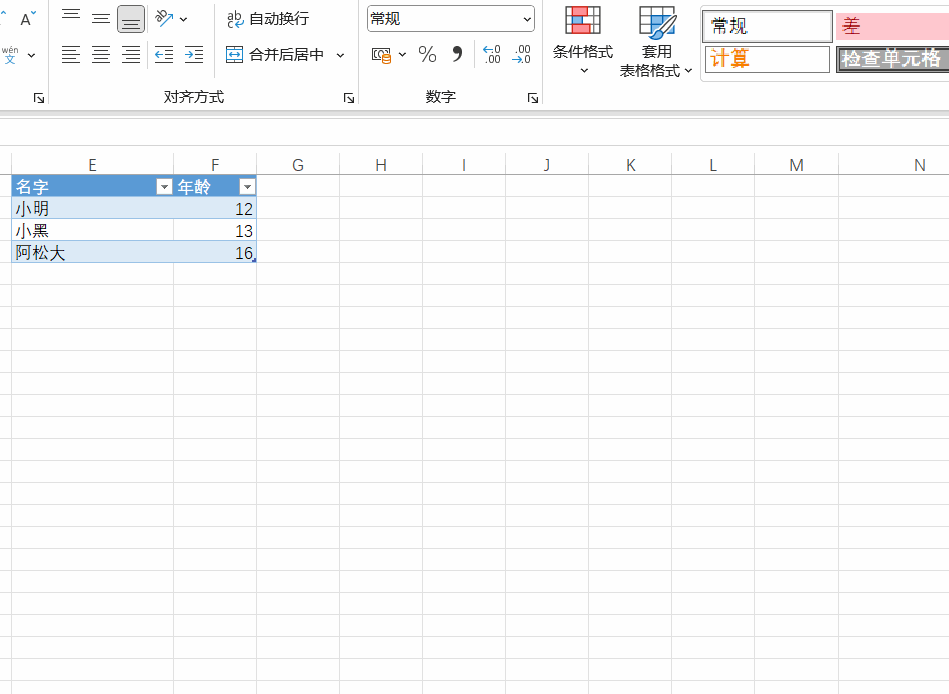Open the 名字 column filter dropdown
Screen dimensions: 949x694
(164, 187)
